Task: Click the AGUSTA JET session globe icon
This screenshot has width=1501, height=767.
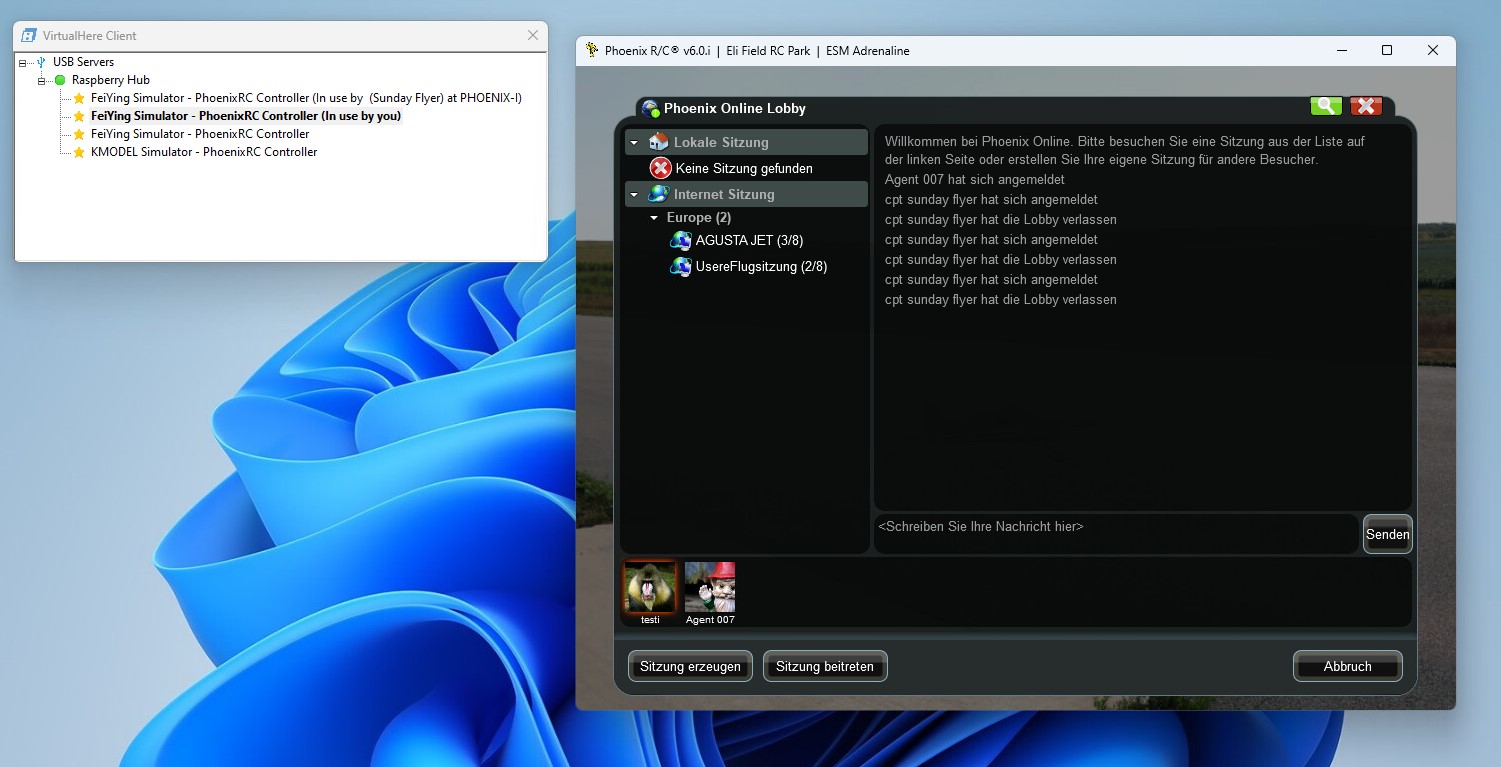Action: pyautogui.click(x=681, y=241)
